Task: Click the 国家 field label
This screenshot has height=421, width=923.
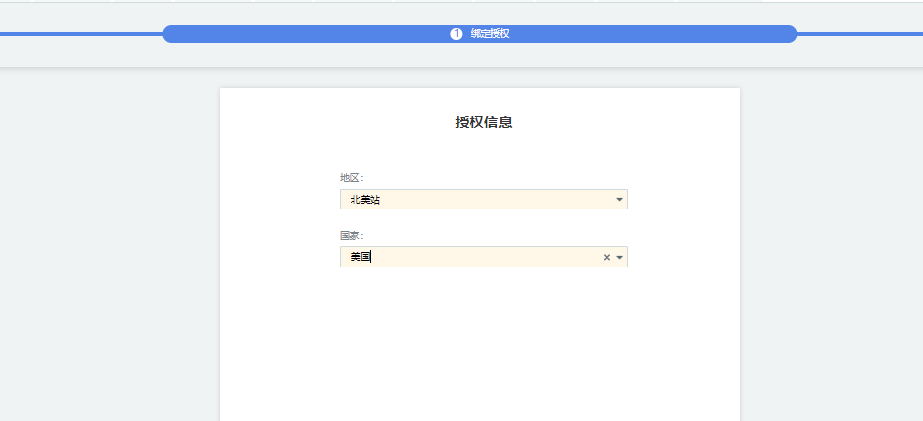Action: click(x=351, y=235)
